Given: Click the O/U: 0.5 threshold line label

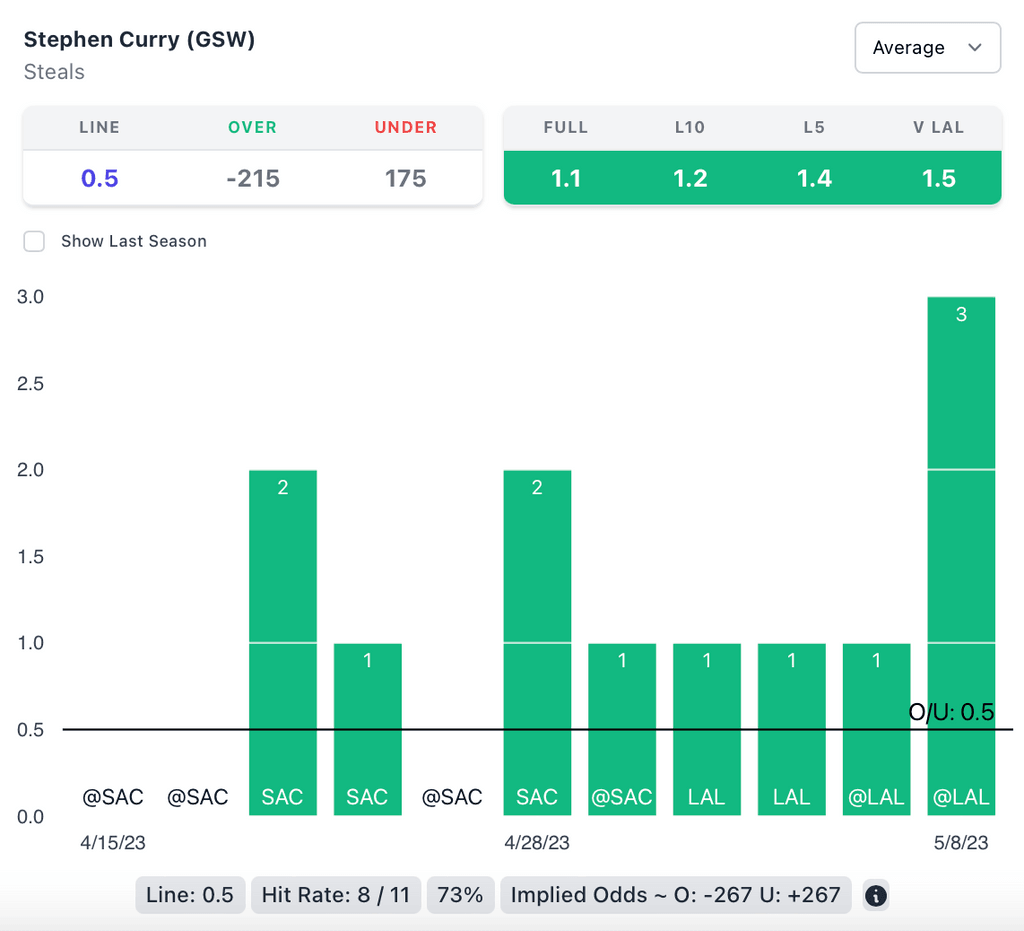Looking at the screenshot, I should click(x=951, y=712).
